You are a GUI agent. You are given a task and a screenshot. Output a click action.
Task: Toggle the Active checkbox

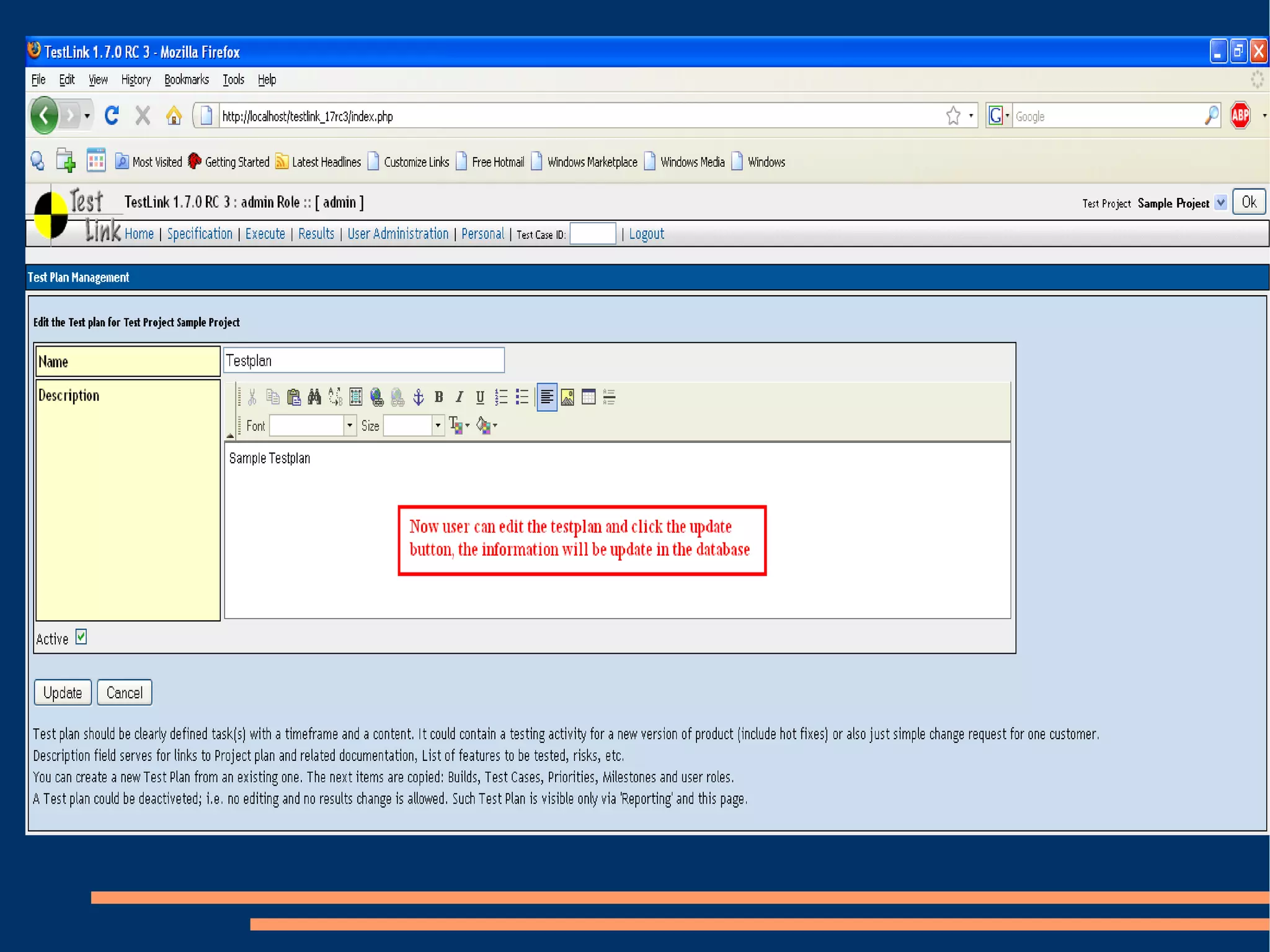coord(81,637)
